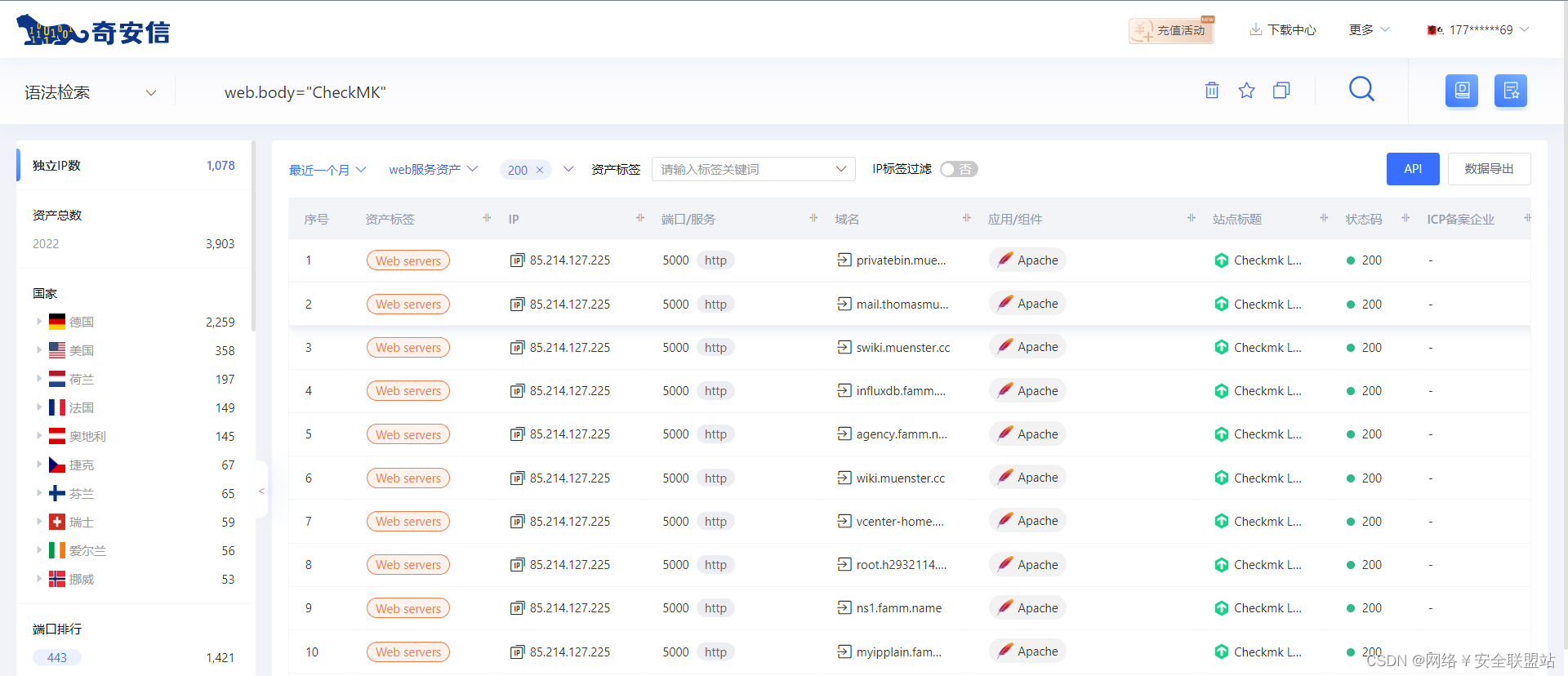Click the query field web.body="CheckMK"
Screen dimensions: 1568x676
[x=305, y=92]
